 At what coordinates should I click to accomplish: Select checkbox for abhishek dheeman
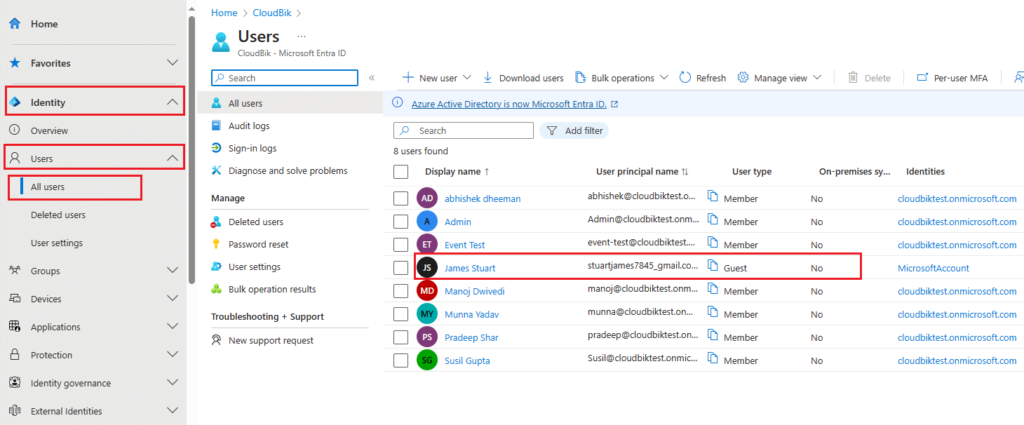[400, 198]
